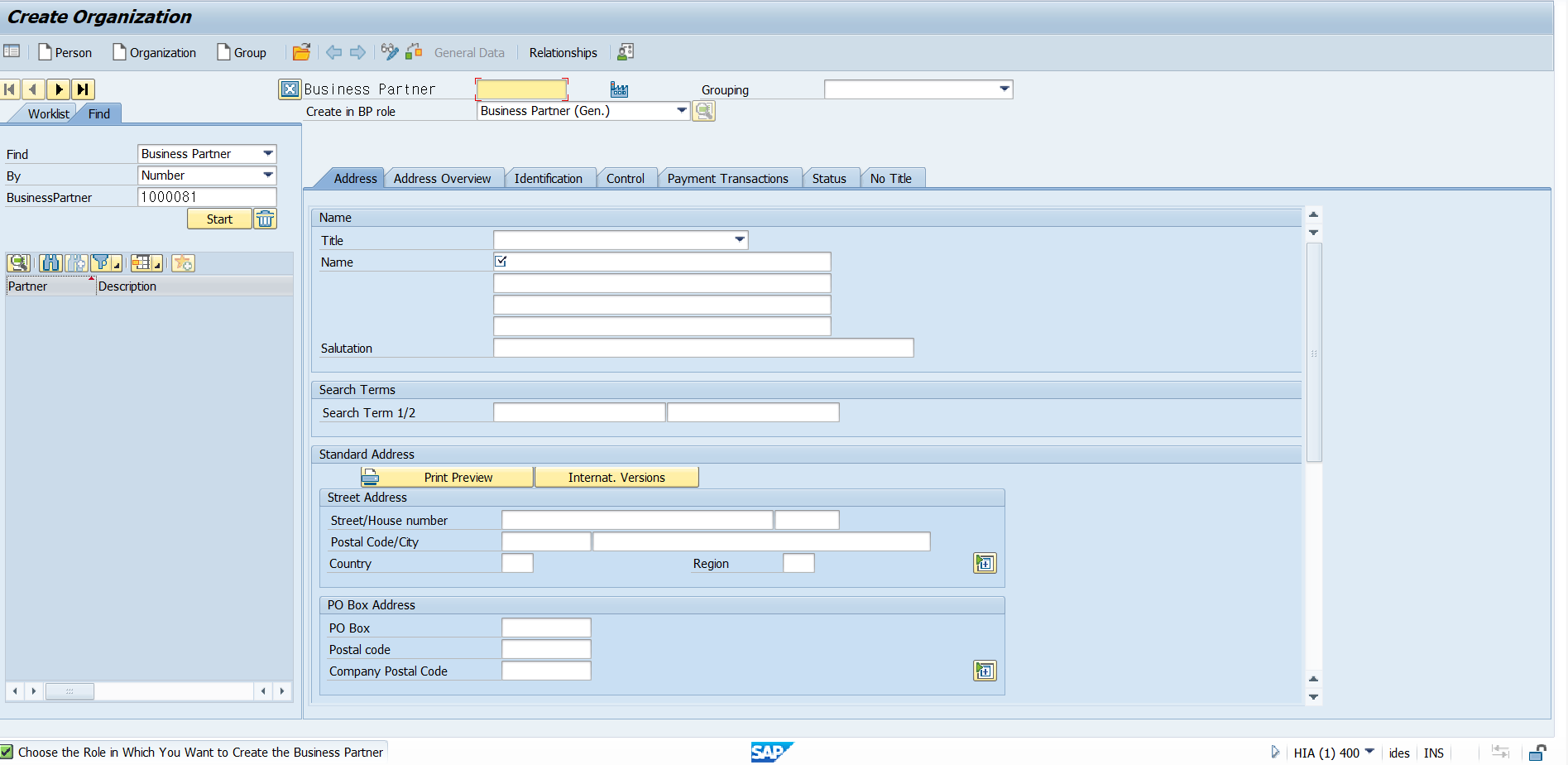The width and height of the screenshot is (1568, 765).
Task: Open the Grouping dropdown
Action: (1004, 89)
